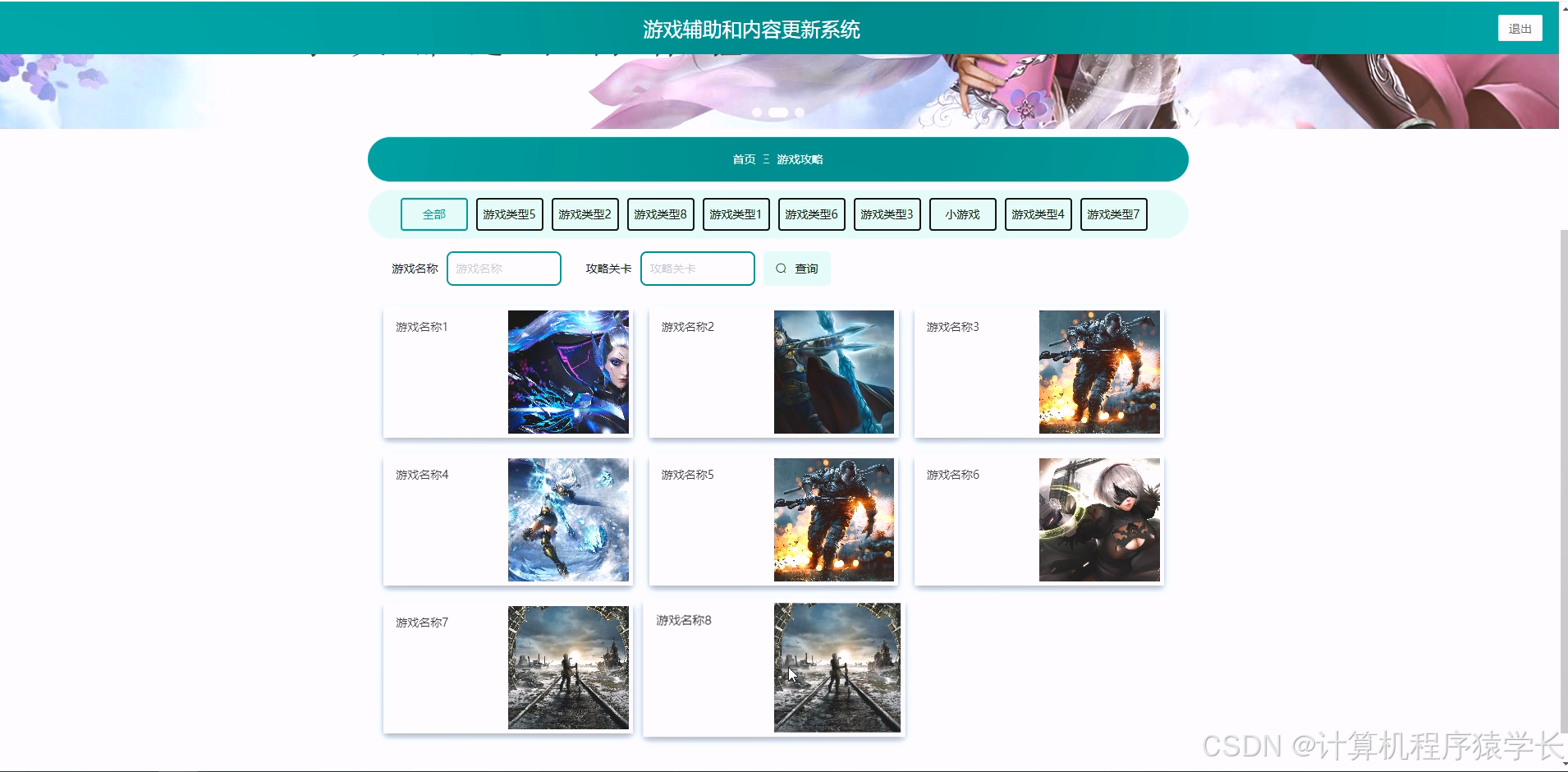
Task: Open the 游戏名称7 card thumbnail
Action: coord(568,668)
